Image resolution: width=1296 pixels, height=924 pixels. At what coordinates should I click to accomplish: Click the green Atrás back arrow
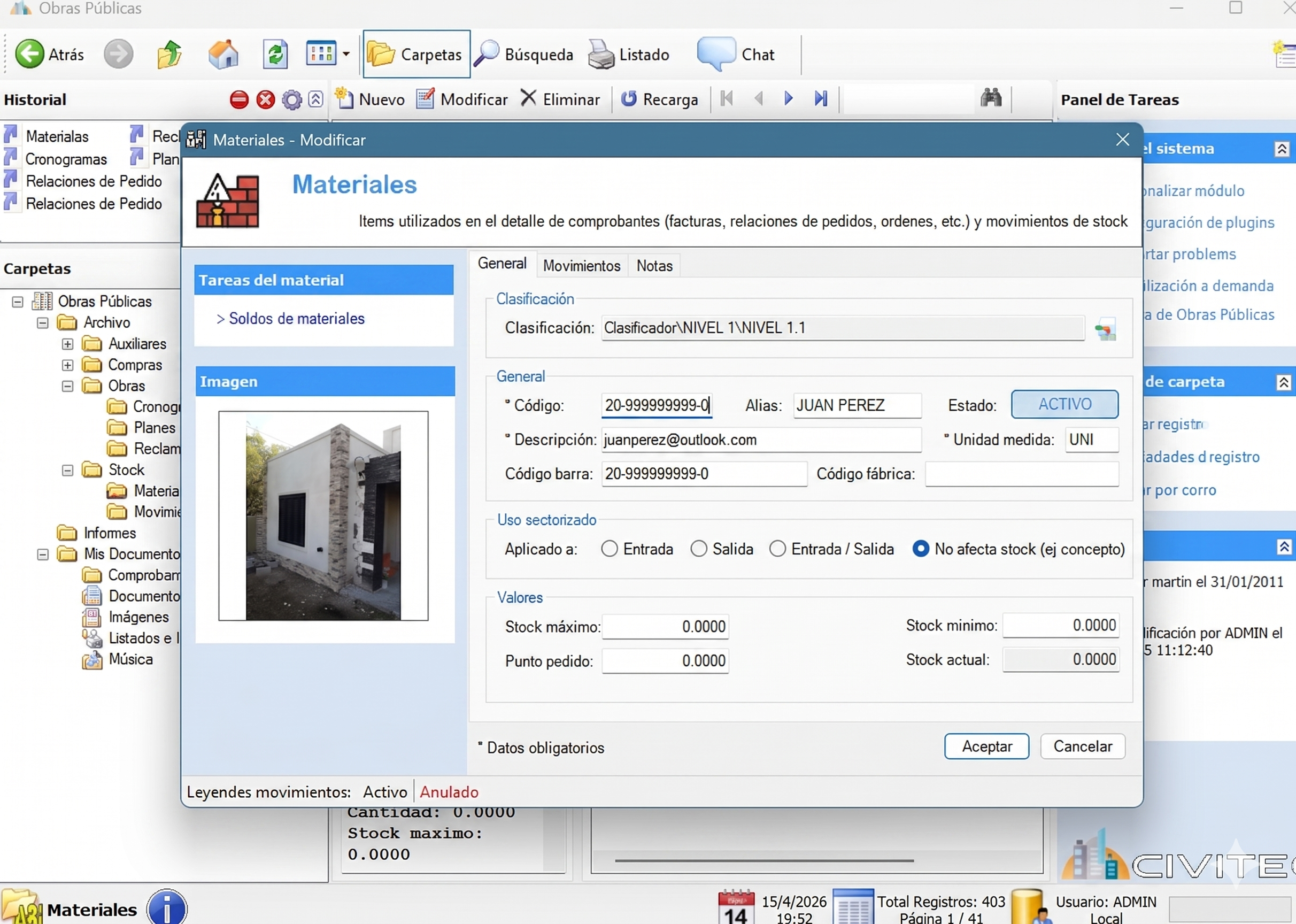[x=29, y=54]
